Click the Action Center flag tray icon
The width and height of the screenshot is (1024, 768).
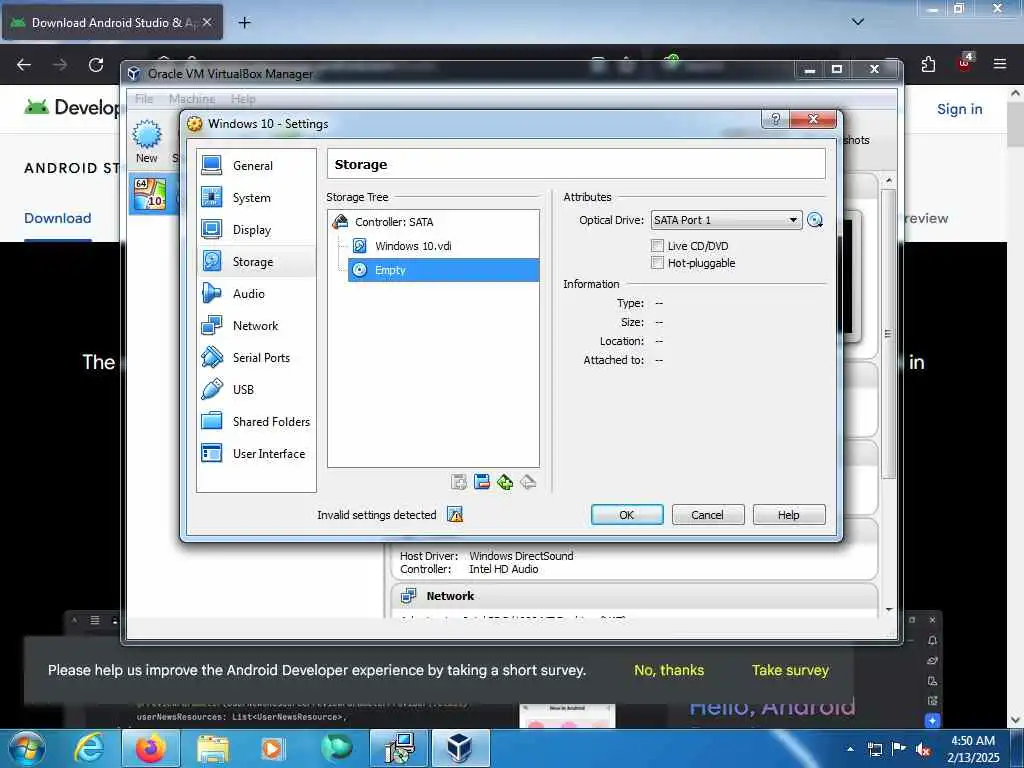click(899, 749)
